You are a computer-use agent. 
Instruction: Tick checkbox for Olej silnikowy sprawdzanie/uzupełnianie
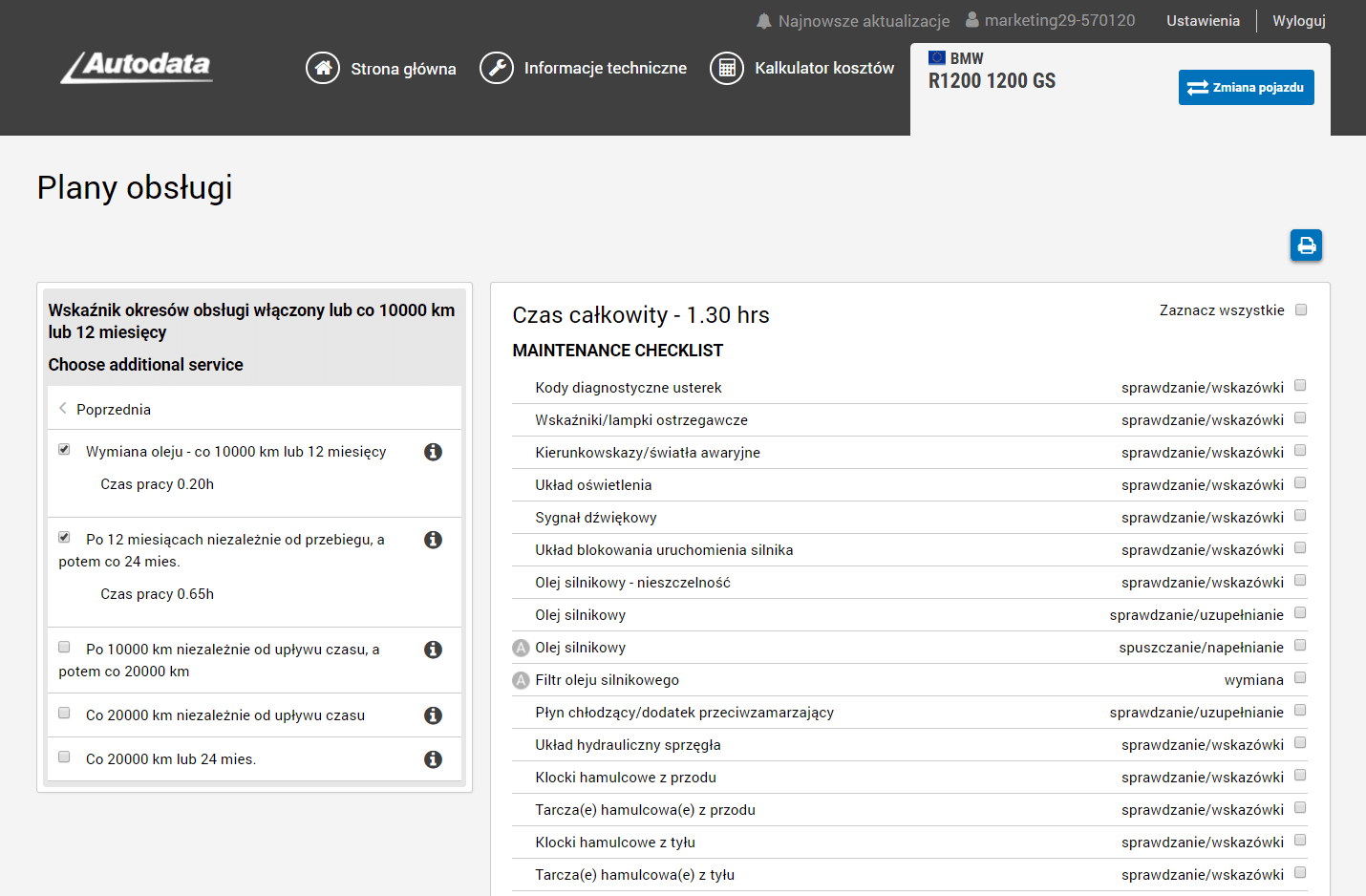(x=1300, y=613)
